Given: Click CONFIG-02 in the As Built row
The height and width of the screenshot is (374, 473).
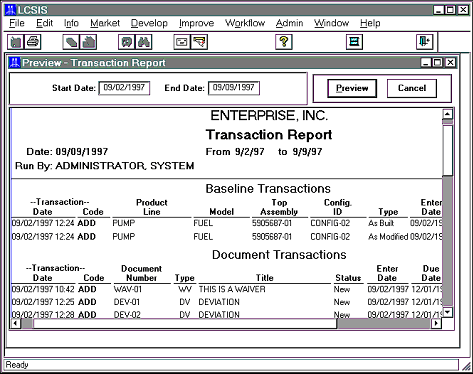Looking at the screenshot, I should point(330,223).
